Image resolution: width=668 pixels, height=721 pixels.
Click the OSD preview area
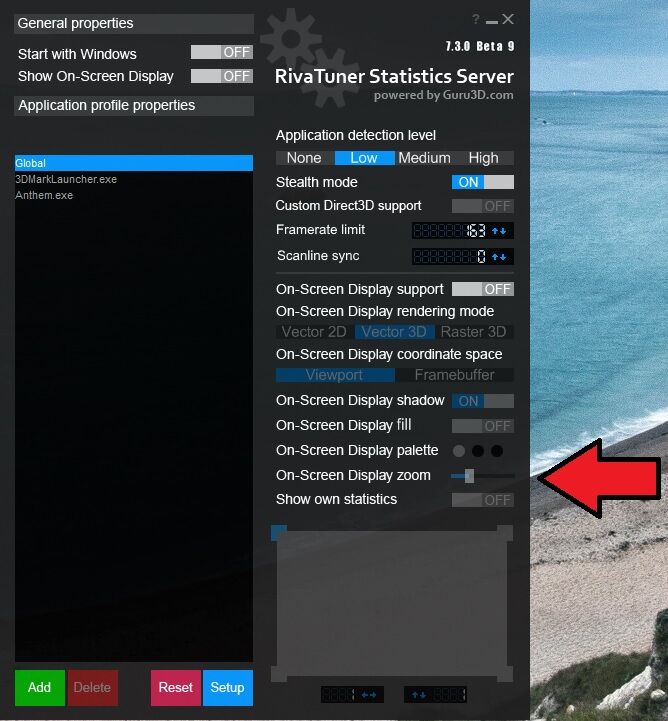[x=392, y=603]
